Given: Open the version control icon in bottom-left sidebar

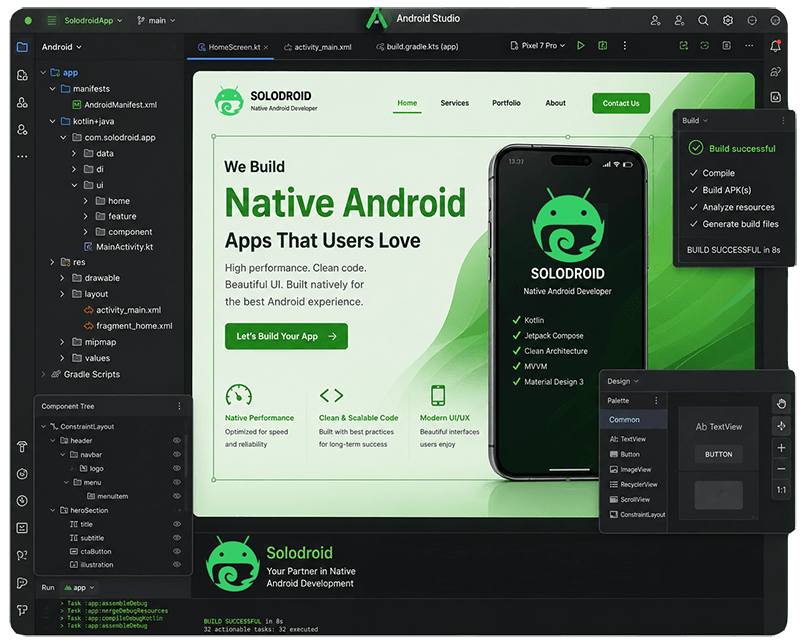Looking at the screenshot, I should click(22, 610).
